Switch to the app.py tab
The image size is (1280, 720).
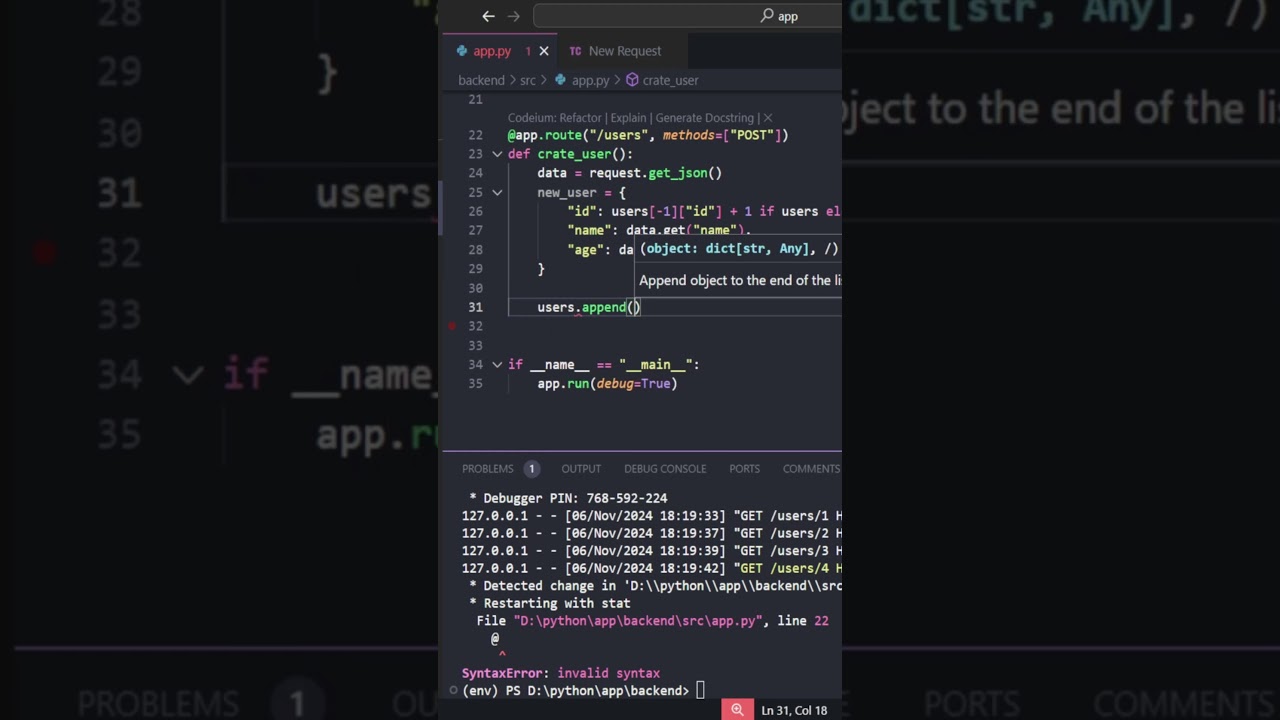tap(492, 51)
